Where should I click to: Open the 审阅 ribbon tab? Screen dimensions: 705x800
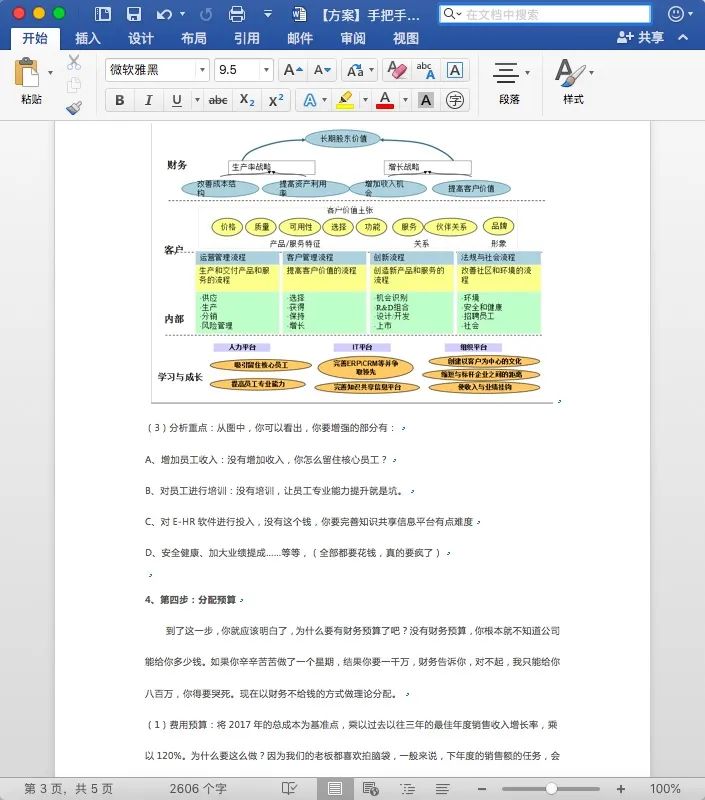(353, 38)
